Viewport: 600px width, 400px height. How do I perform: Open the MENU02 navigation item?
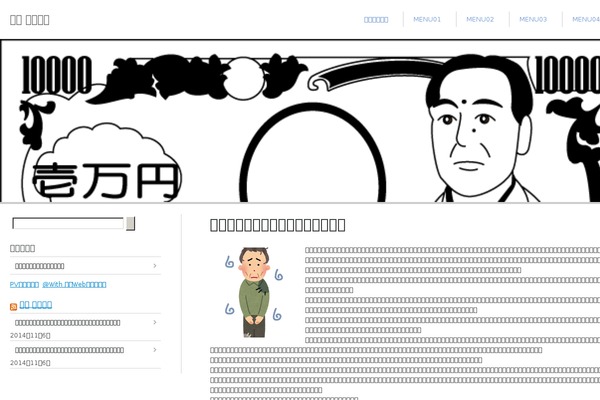coord(480,19)
